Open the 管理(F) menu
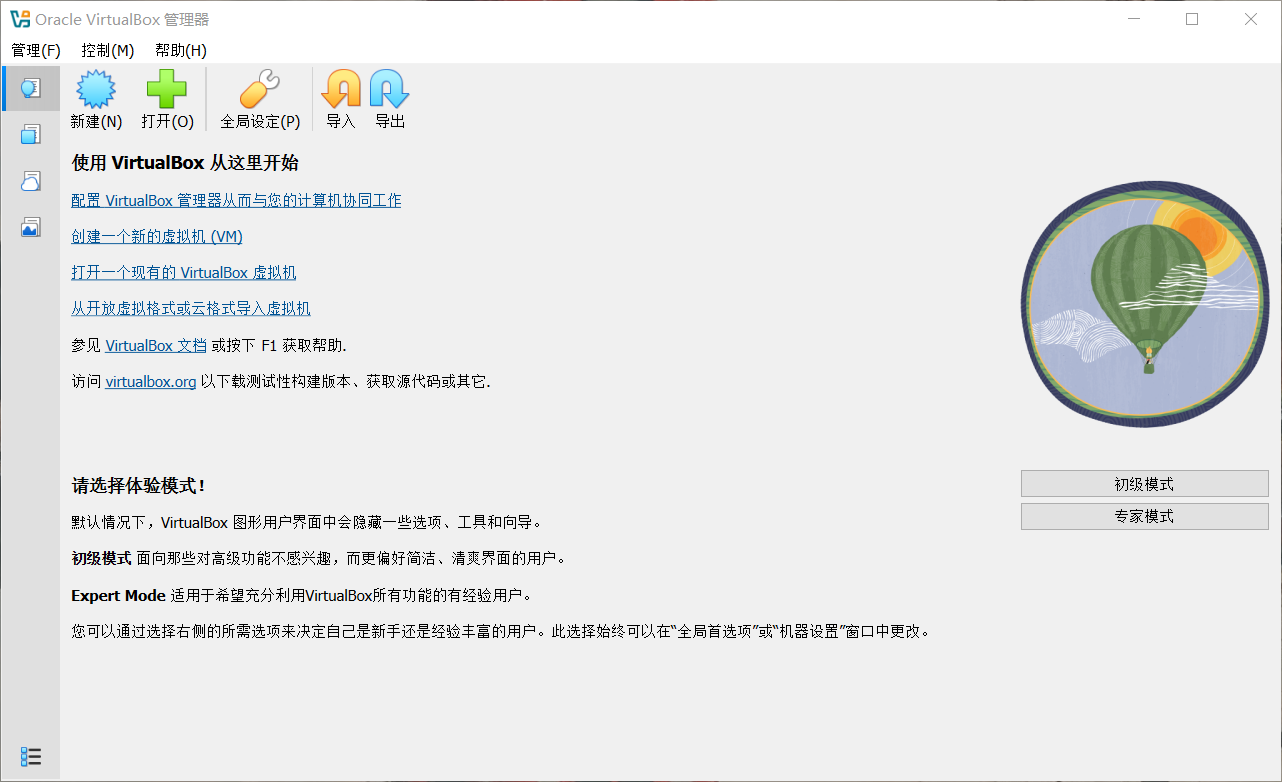 pyautogui.click(x=36, y=50)
